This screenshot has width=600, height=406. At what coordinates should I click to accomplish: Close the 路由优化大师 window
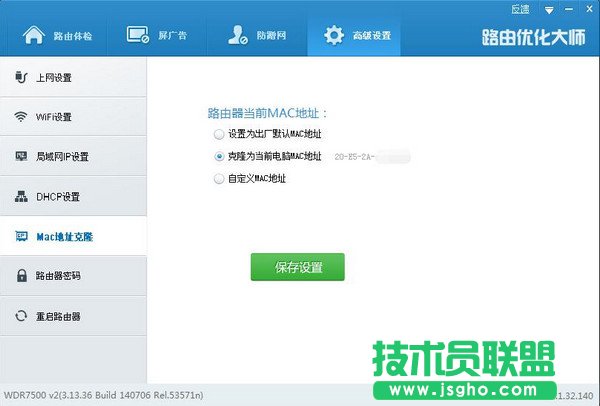[591, 8]
